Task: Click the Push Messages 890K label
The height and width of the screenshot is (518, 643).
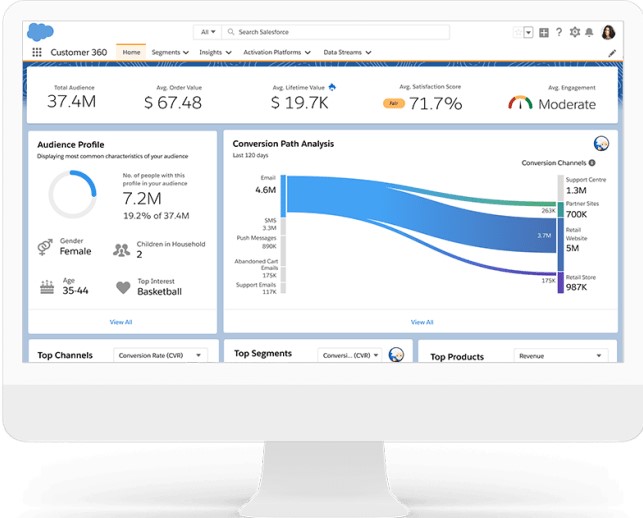Action: click(x=256, y=242)
